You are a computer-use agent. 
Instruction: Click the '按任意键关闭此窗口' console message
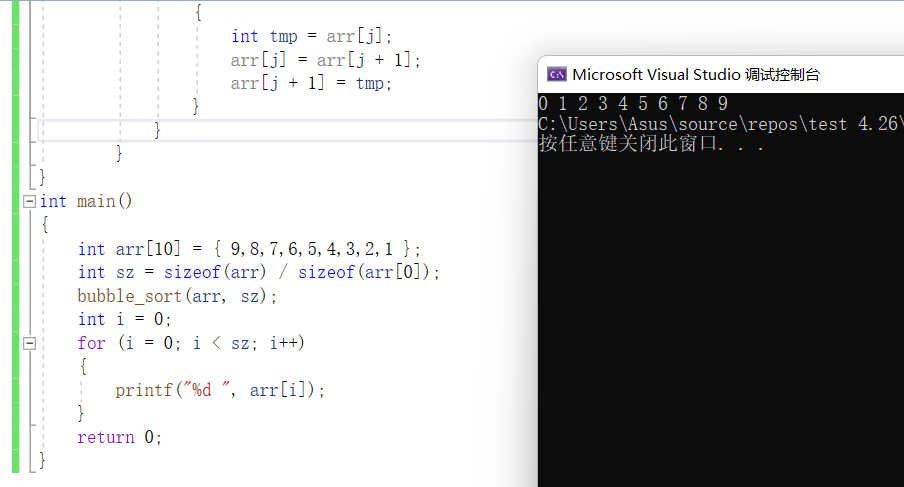coord(651,144)
